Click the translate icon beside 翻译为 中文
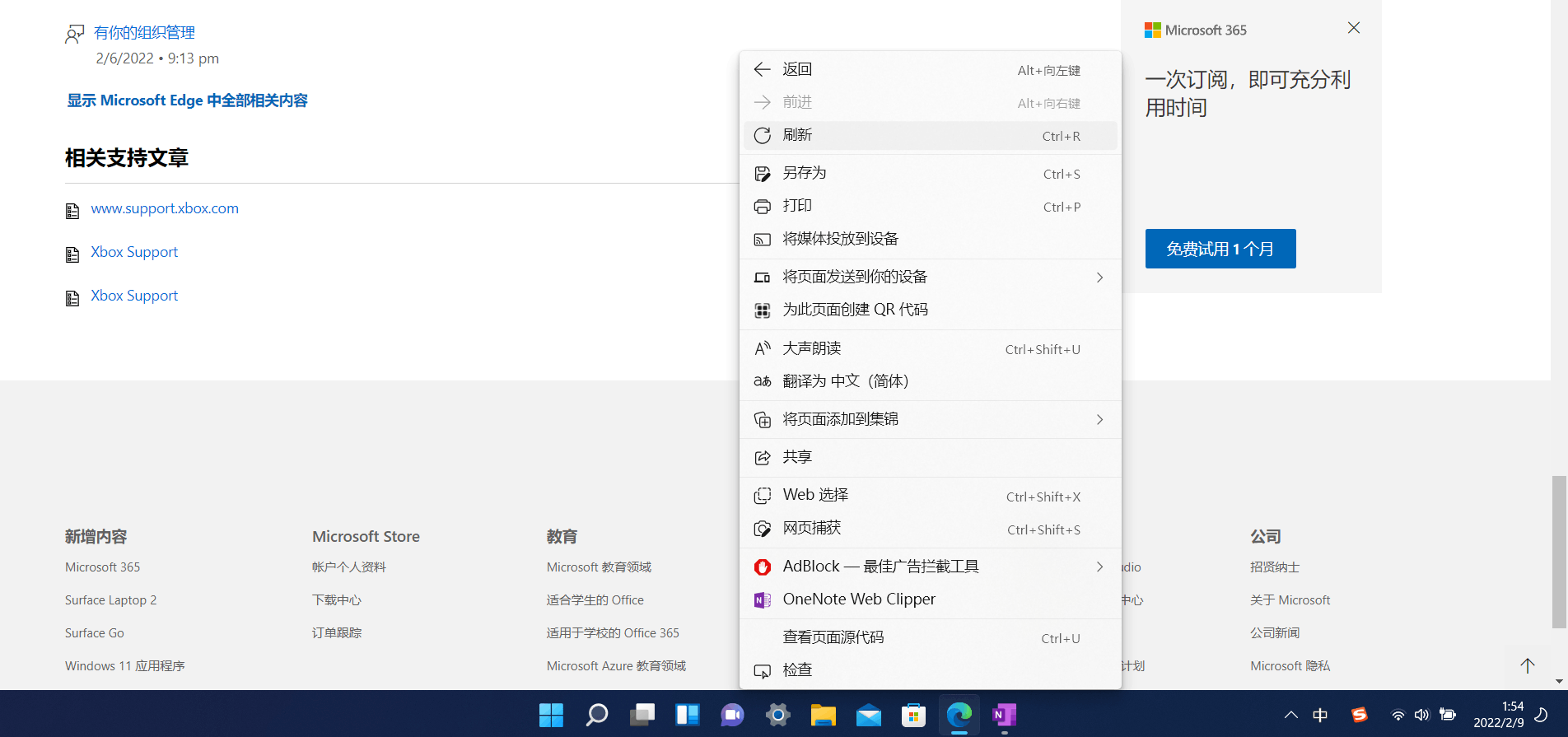The width and height of the screenshot is (1568, 737). (763, 381)
